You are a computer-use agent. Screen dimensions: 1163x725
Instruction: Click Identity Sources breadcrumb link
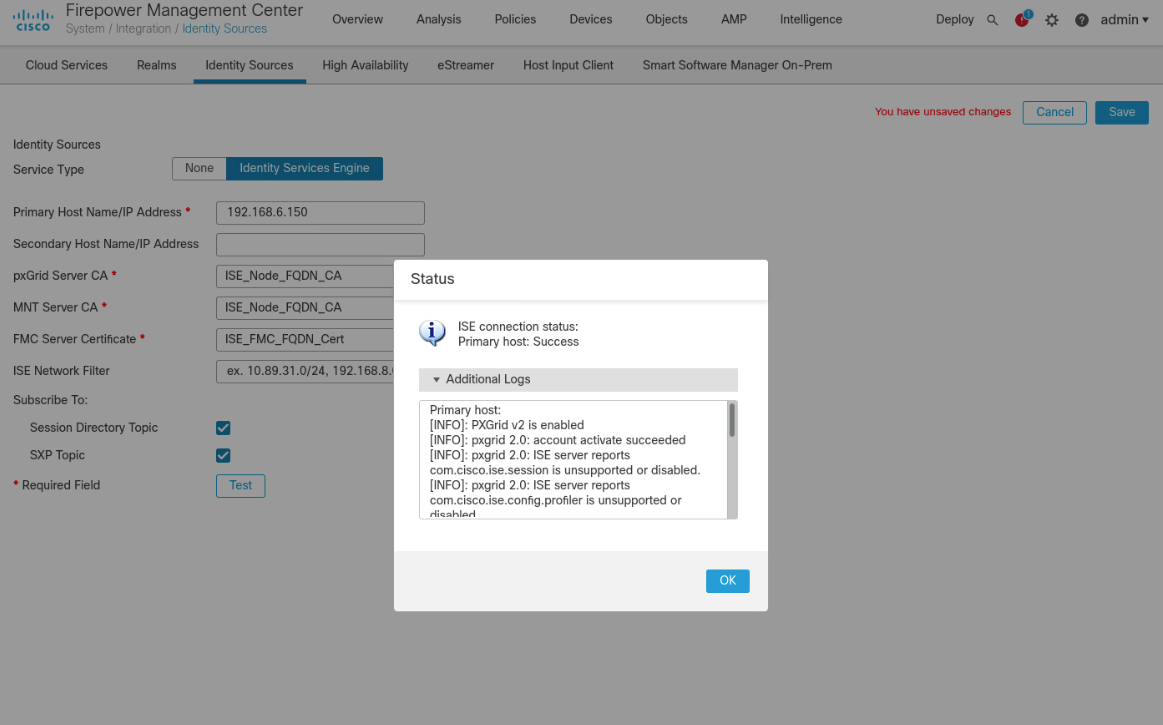tap(224, 29)
